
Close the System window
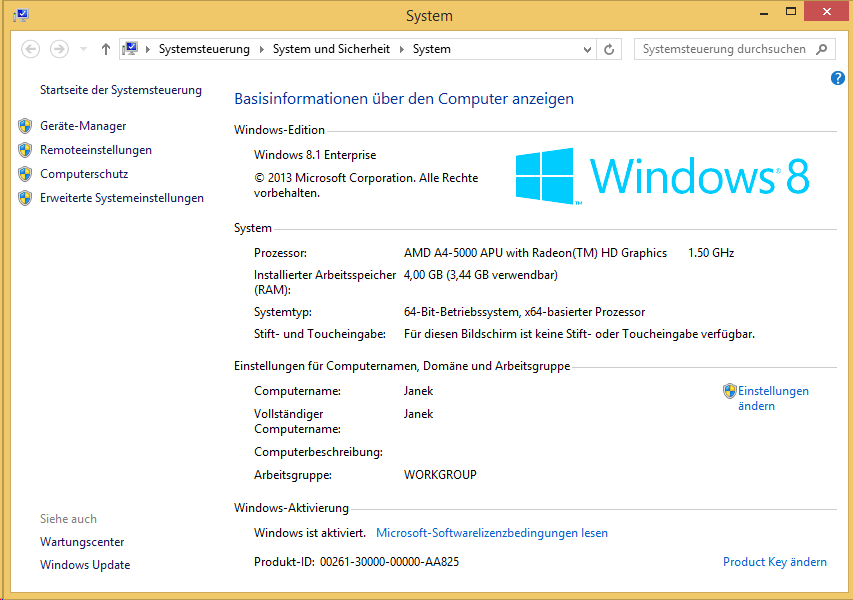827,11
